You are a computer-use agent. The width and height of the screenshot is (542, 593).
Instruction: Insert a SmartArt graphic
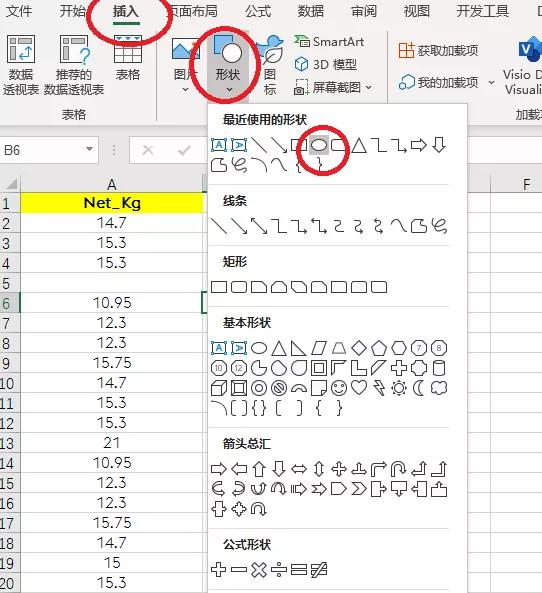[x=330, y=42]
